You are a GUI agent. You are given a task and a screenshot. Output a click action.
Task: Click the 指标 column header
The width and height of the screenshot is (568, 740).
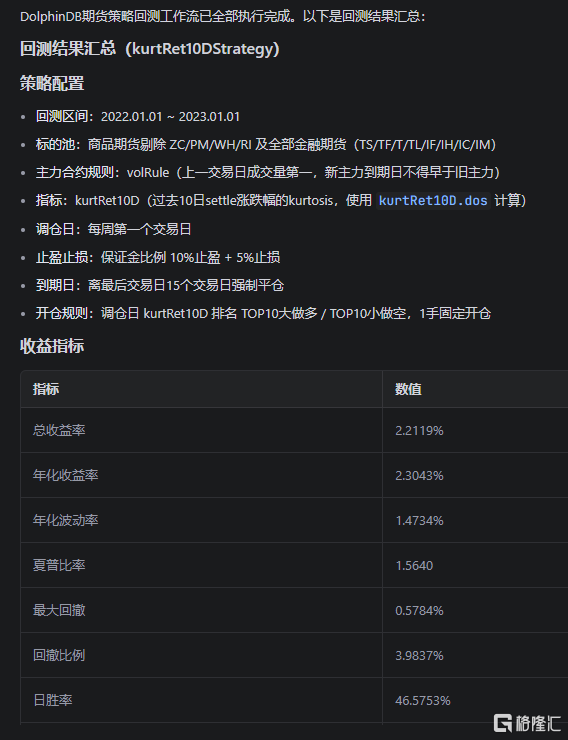pos(46,389)
